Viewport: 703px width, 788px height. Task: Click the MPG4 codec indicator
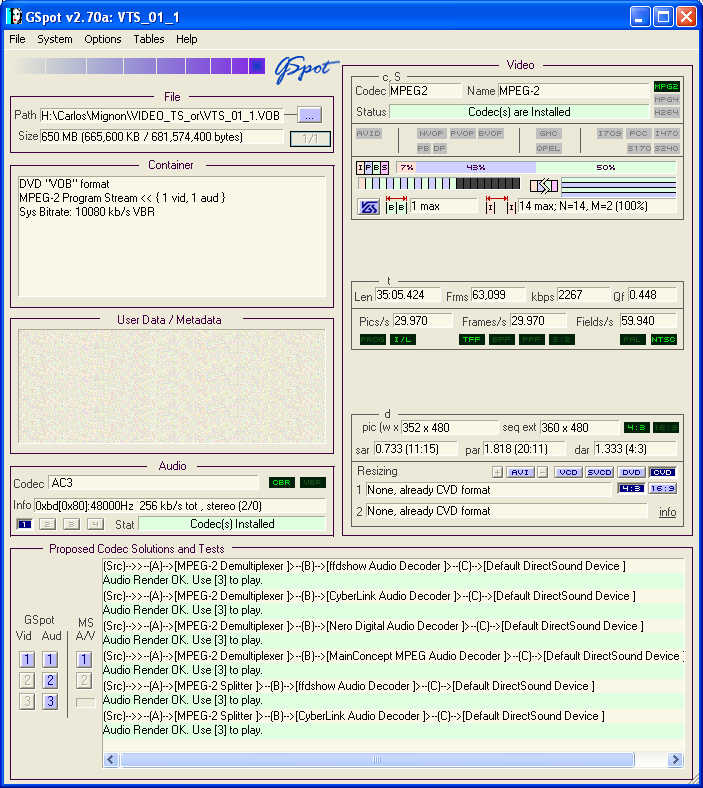(666, 100)
